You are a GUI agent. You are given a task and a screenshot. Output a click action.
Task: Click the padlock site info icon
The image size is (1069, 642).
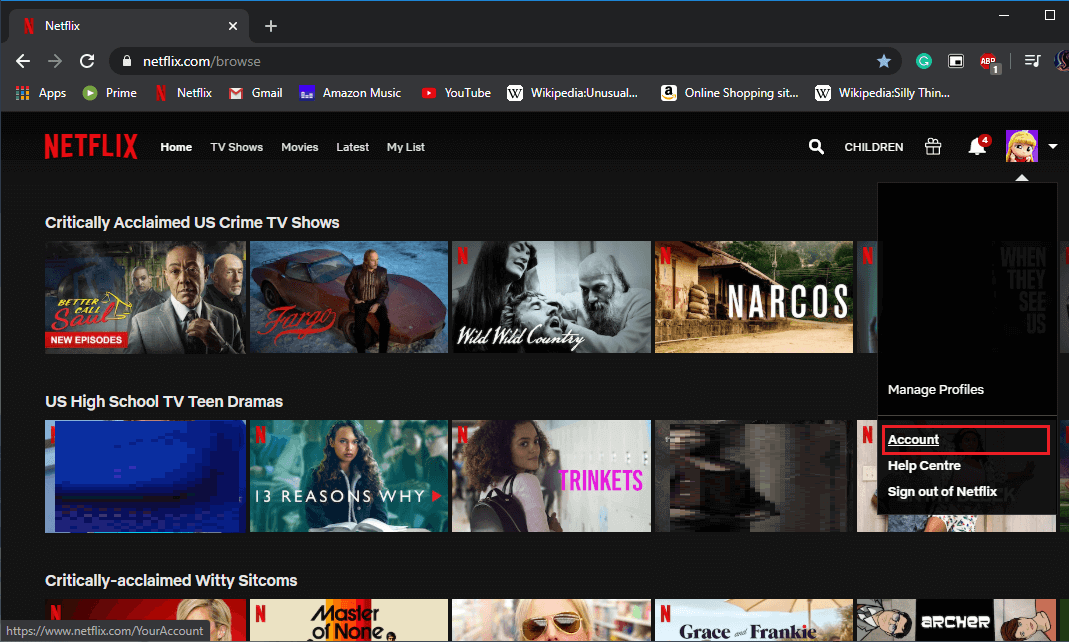coord(126,61)
